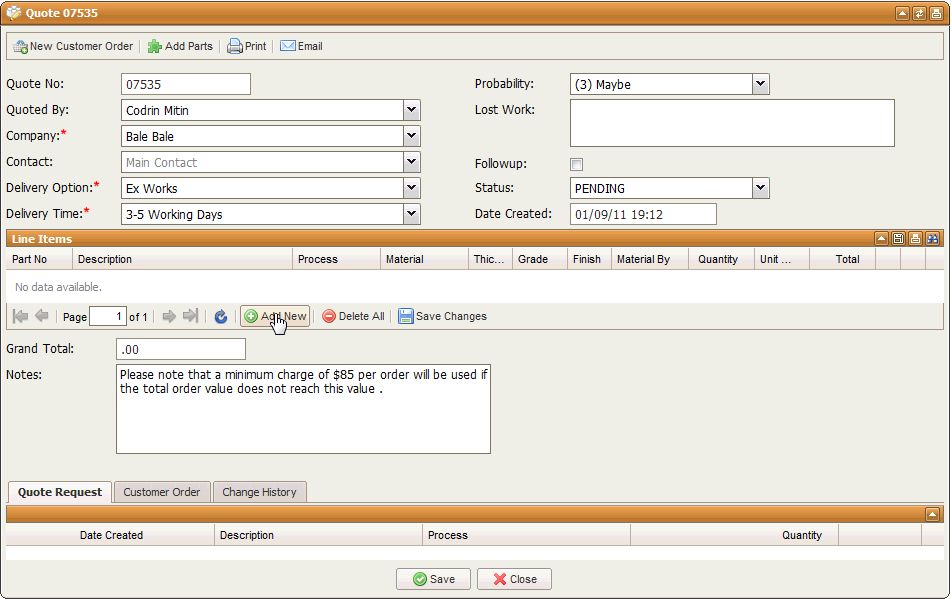Refresh the Line Items grid
952x599 pixels.
point(221,316)
